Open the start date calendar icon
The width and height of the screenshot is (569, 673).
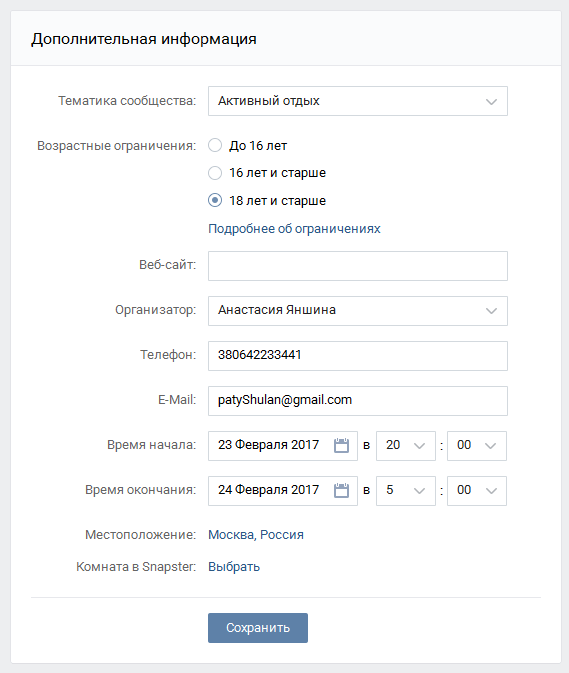[x=341, y=446]
